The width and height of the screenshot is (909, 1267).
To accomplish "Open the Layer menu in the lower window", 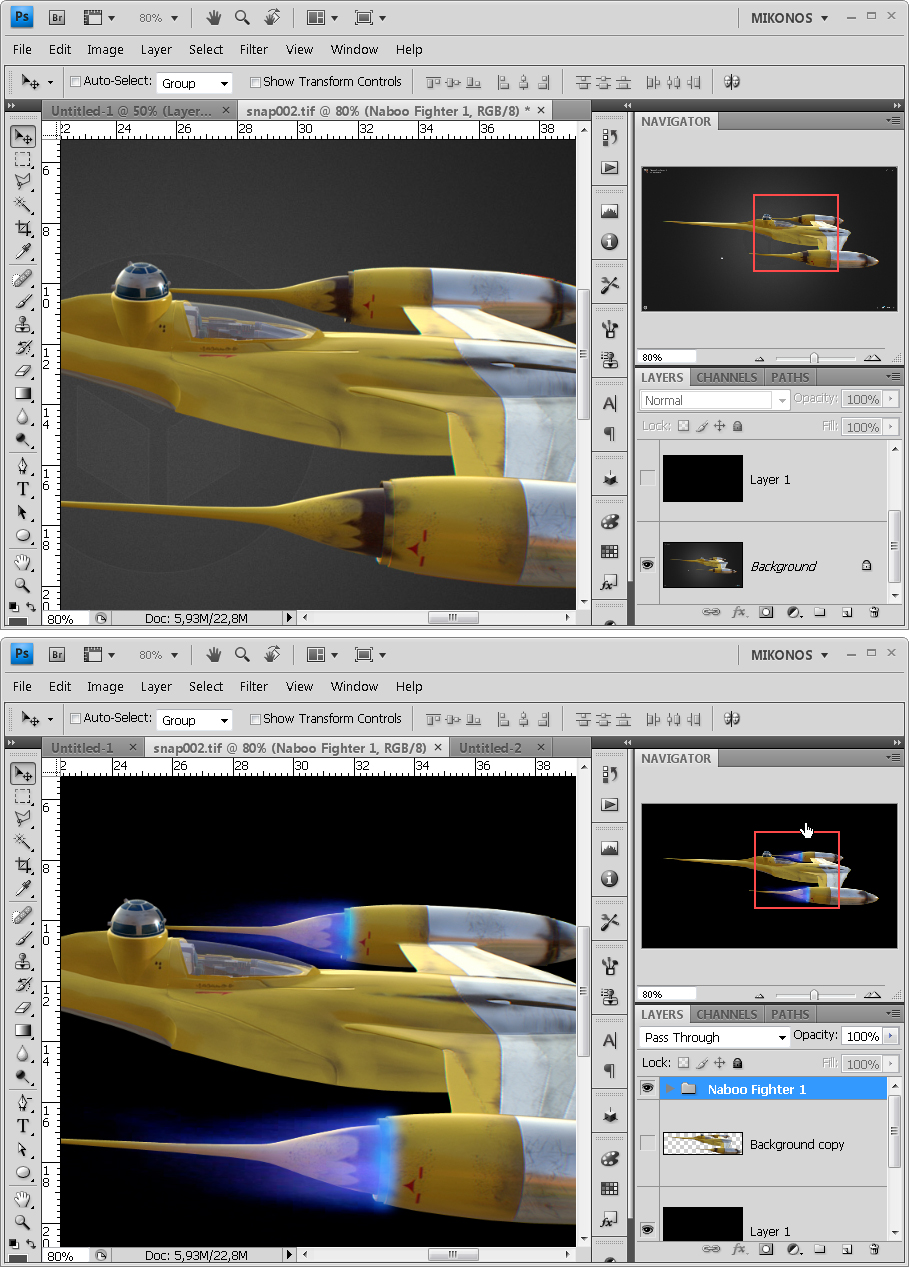I will click(156, 686).
